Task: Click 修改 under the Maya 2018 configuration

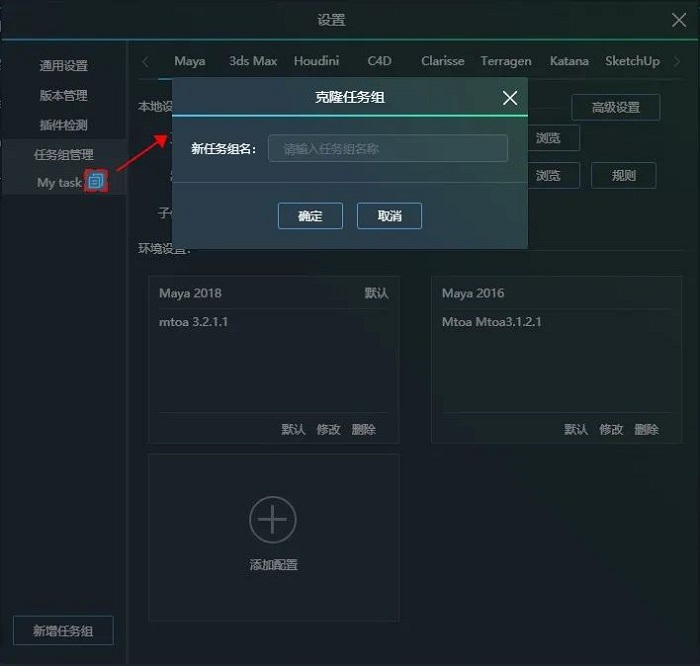Action: click(328, 429)
